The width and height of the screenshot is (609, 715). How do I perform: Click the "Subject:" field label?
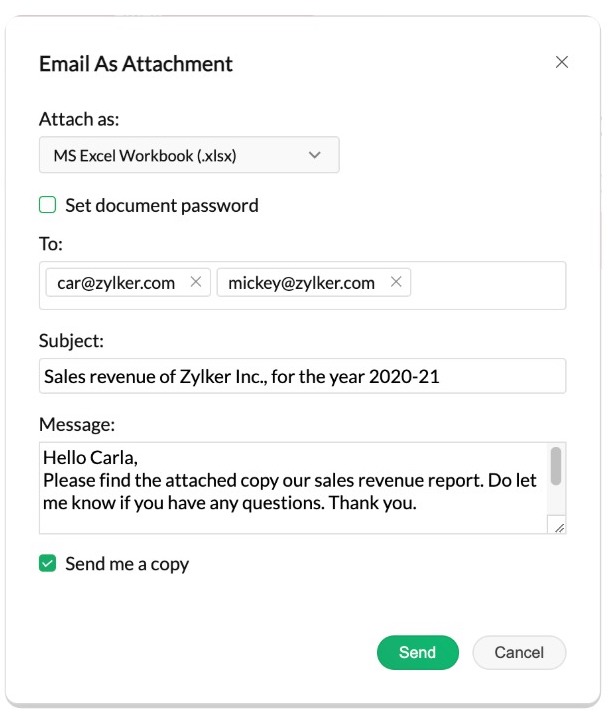[71, 340]
